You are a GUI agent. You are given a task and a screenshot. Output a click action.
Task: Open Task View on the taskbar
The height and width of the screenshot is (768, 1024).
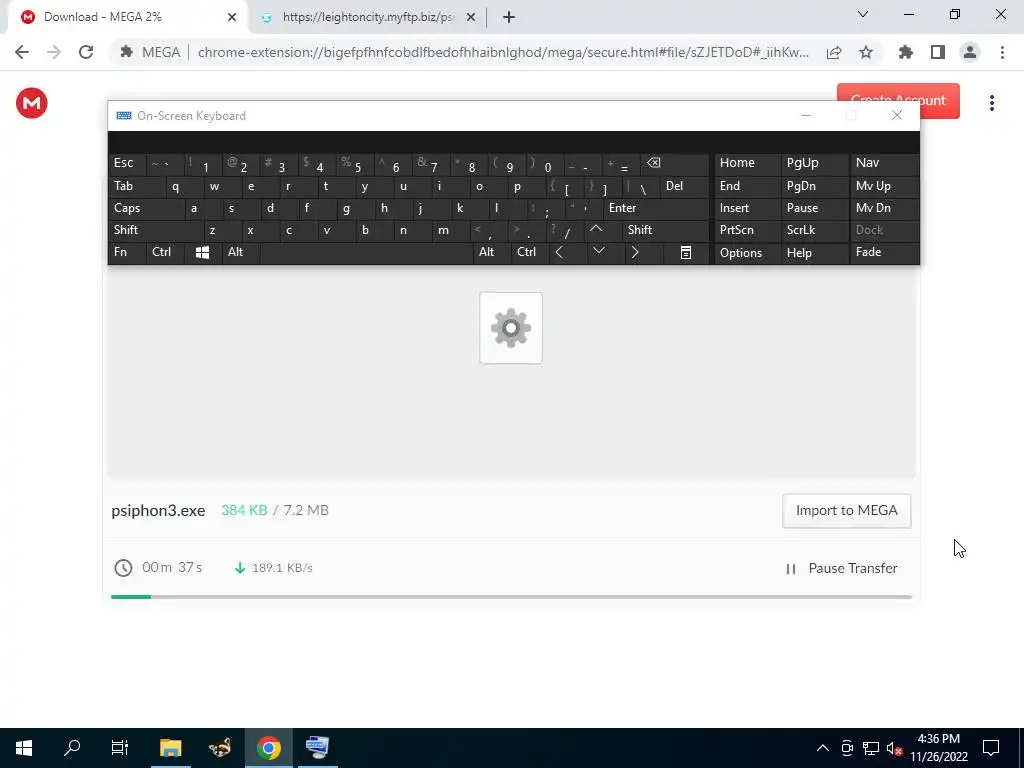tap(120, 748)
